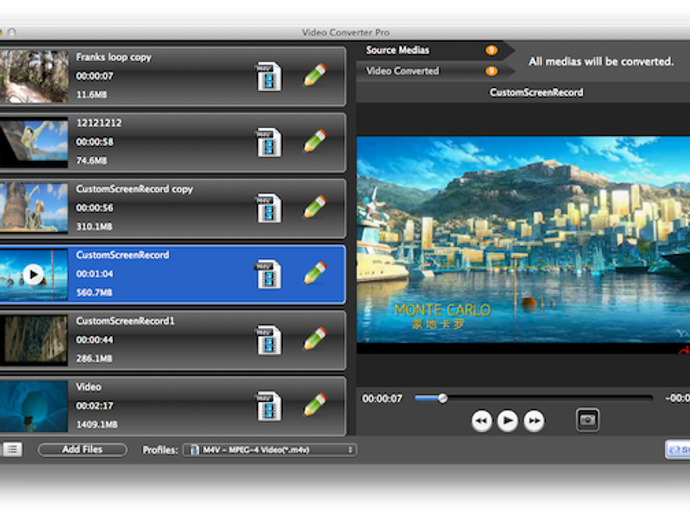Click the Add Files button
This screenshot has width=690, height=518.
[82, 449]
